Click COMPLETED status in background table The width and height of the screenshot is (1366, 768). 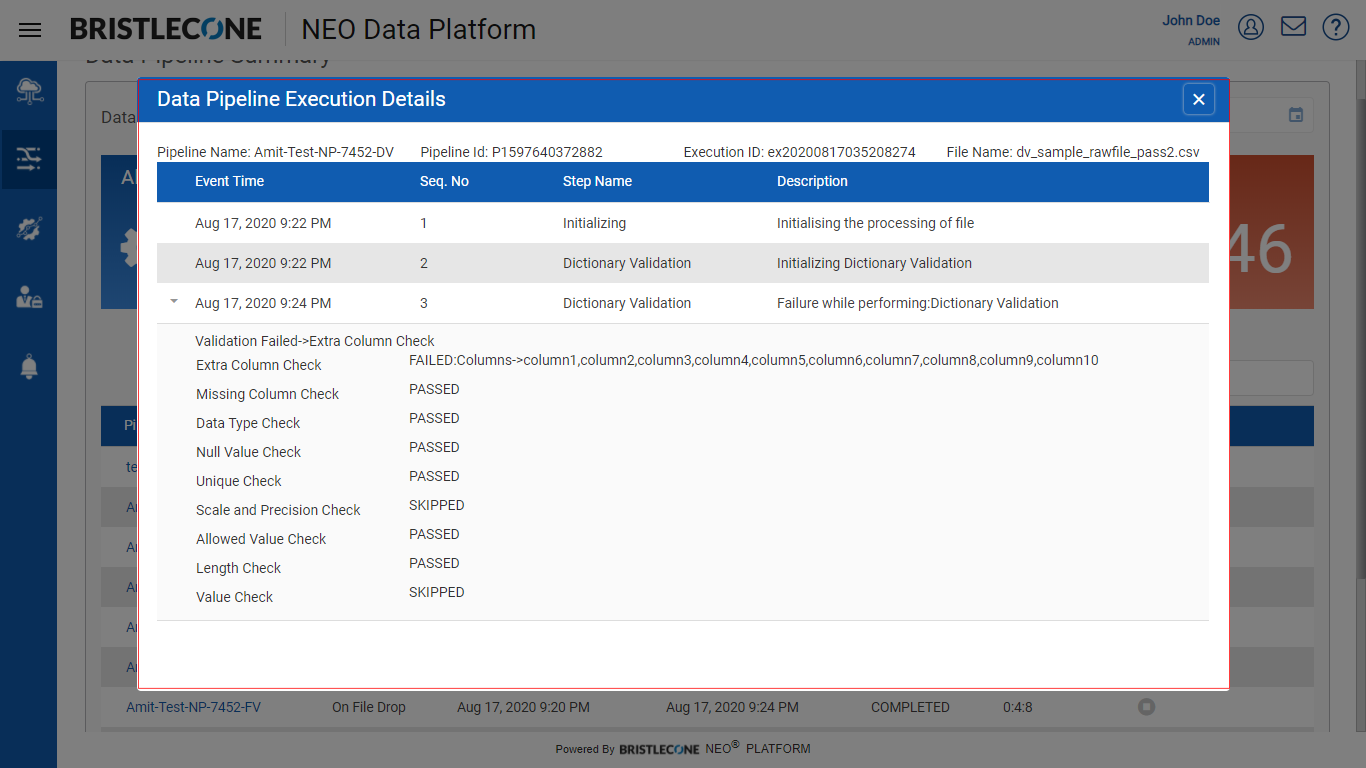point(910,707)
